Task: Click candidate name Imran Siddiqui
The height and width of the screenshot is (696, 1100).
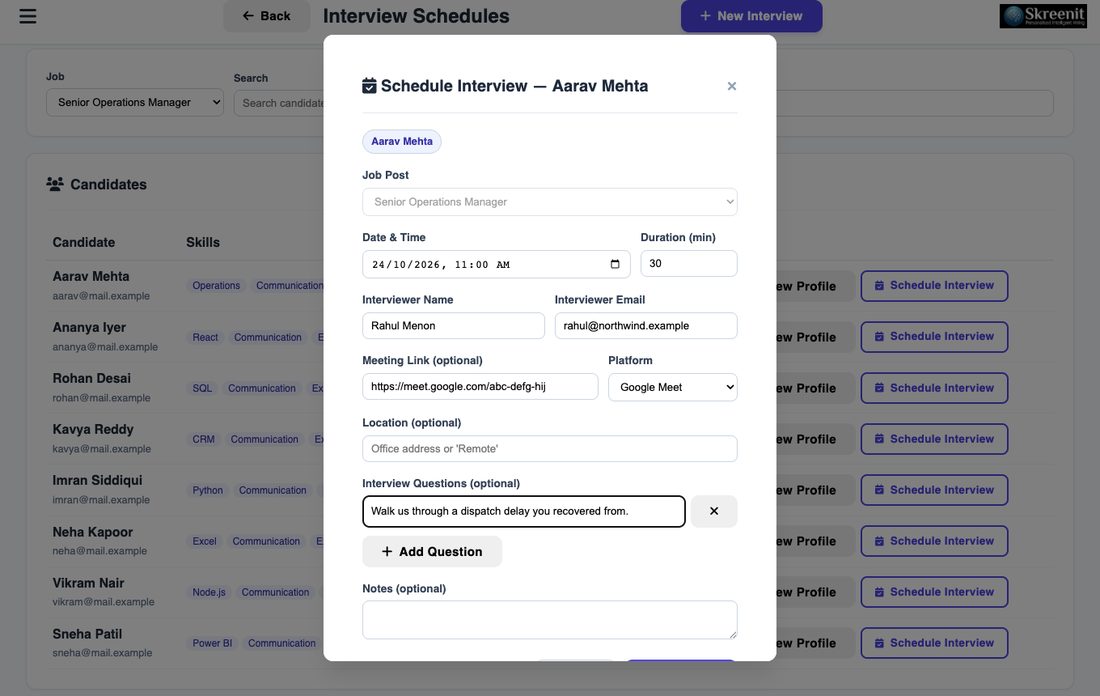Action: [x=97, y=481]
